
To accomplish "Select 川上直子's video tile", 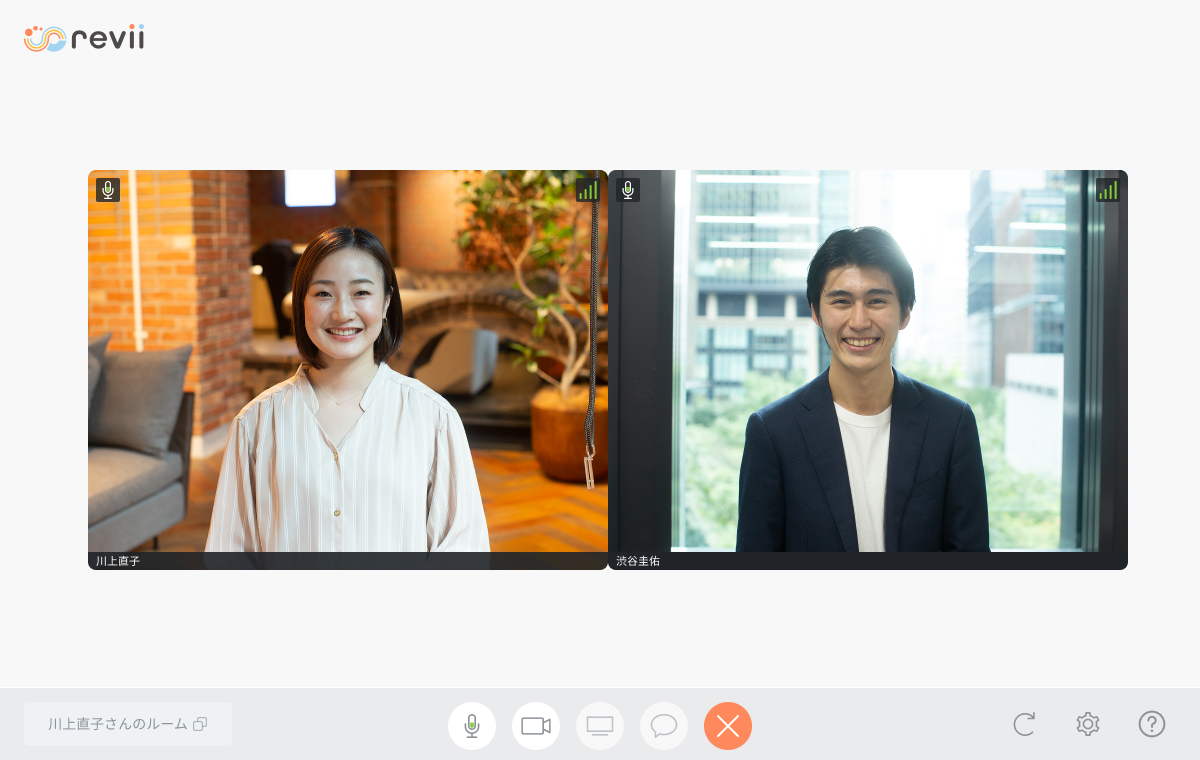I will [x=348, y=370].
